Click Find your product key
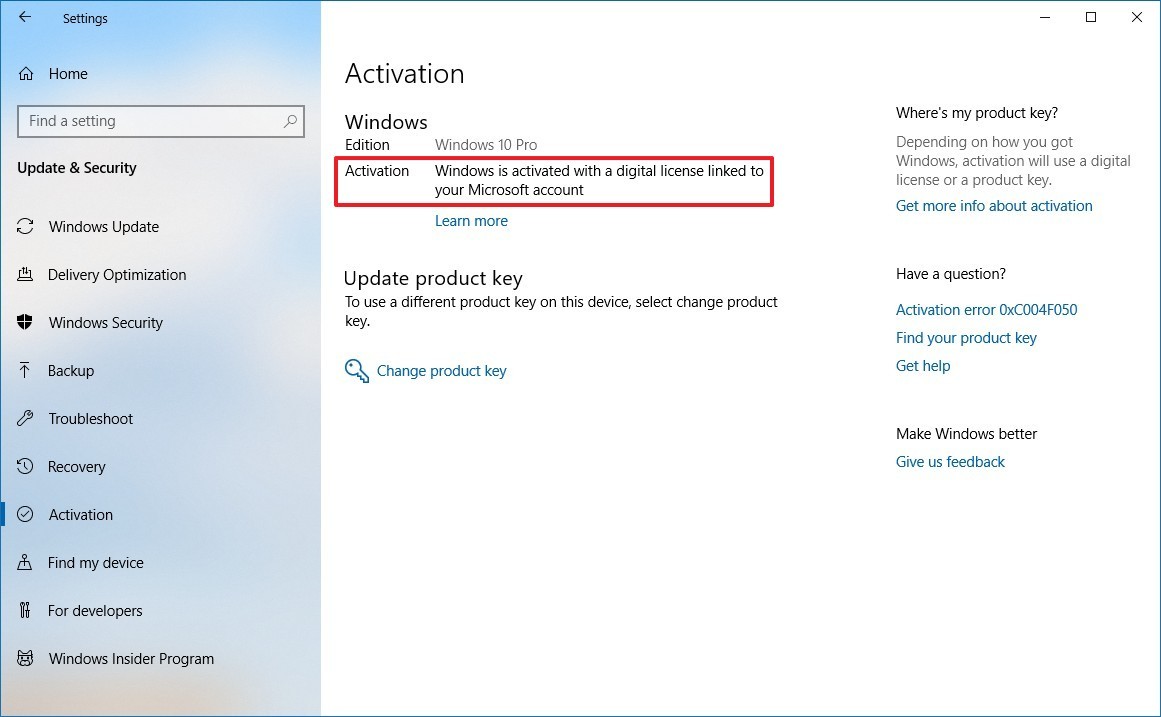This screenshot has height=717, width=1161. (x=966, y=337)
